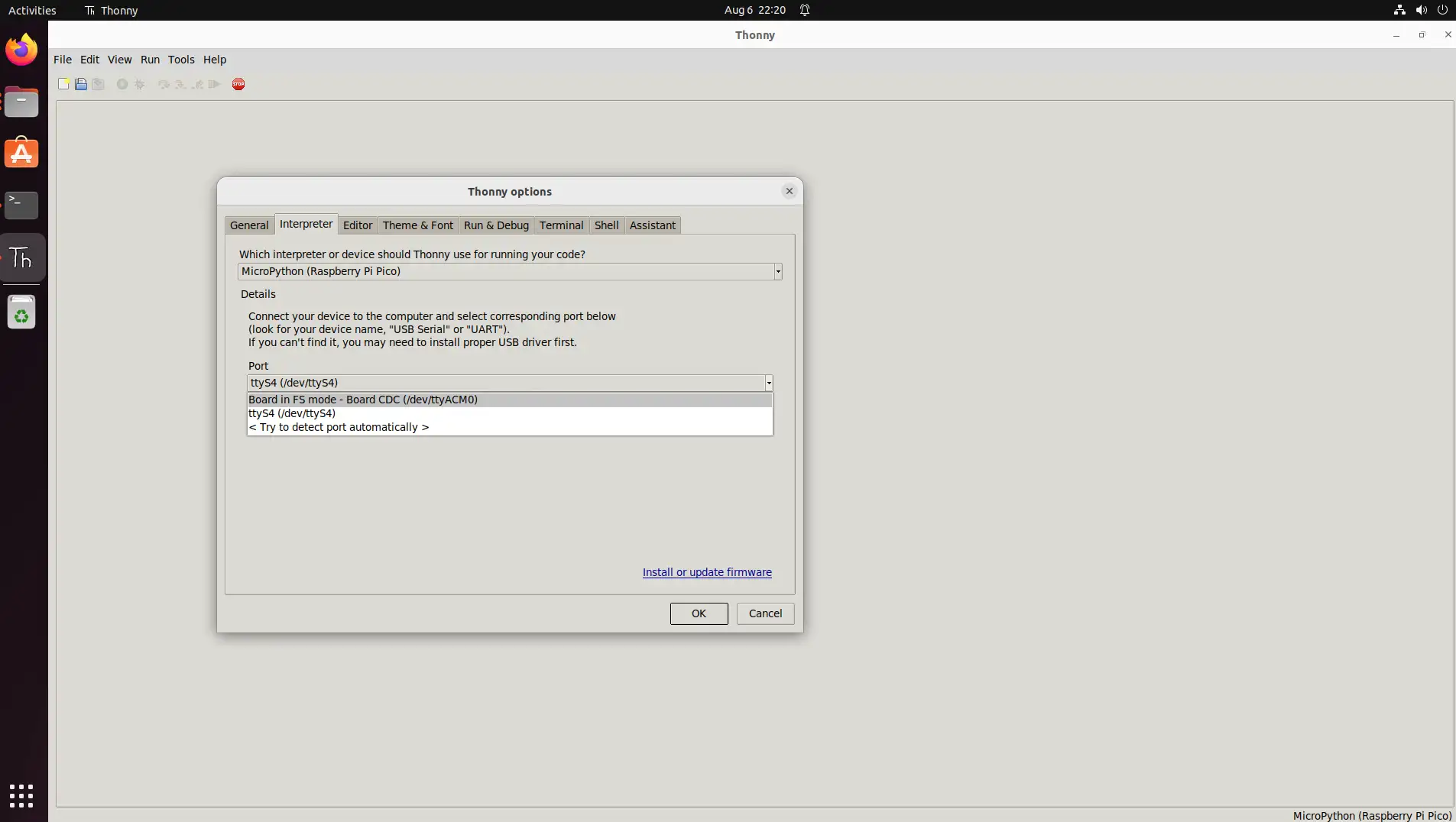Click MicroPython (Raspberry Pi Pico) in status bar
The image size is (1456, 822).
pyautogui.click(x=1372, y=816)
